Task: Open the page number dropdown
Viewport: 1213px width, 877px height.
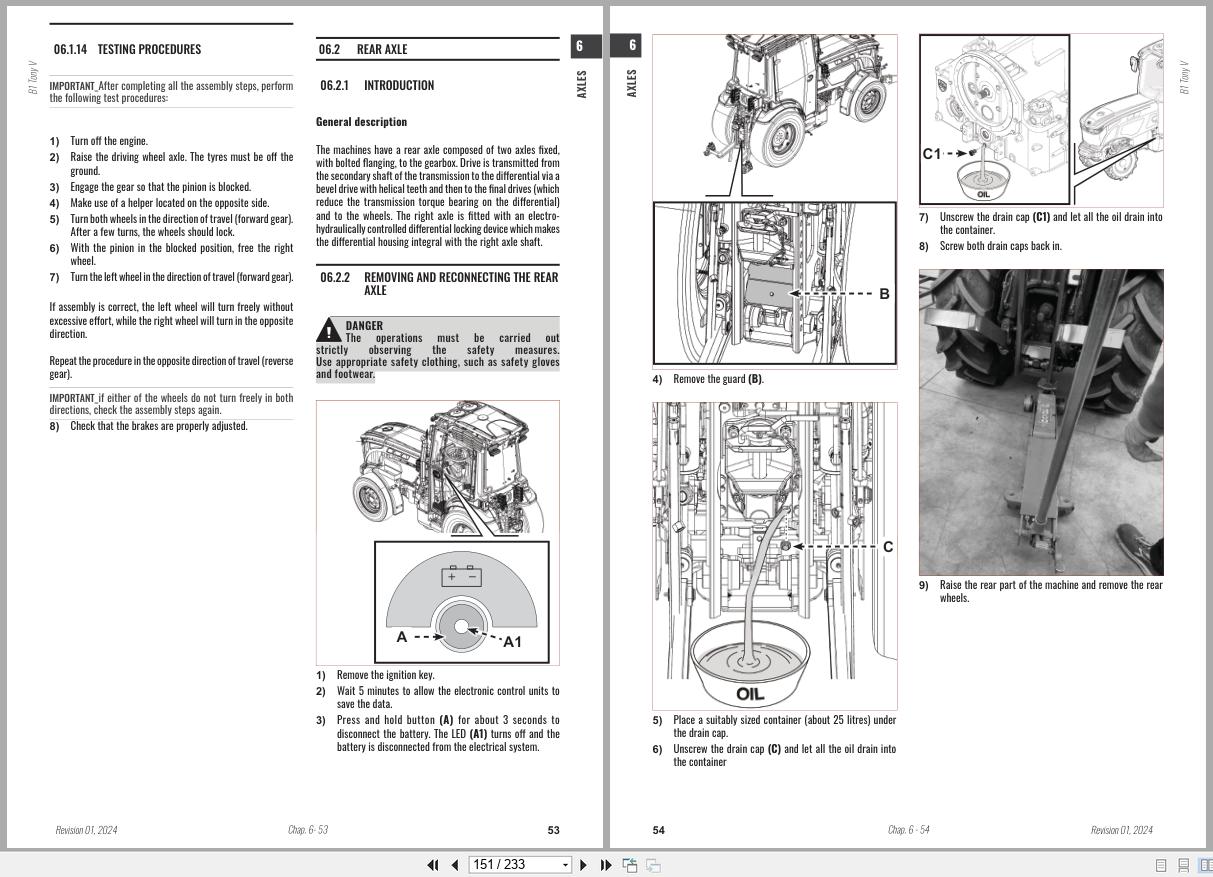Action: pos(565,864)
